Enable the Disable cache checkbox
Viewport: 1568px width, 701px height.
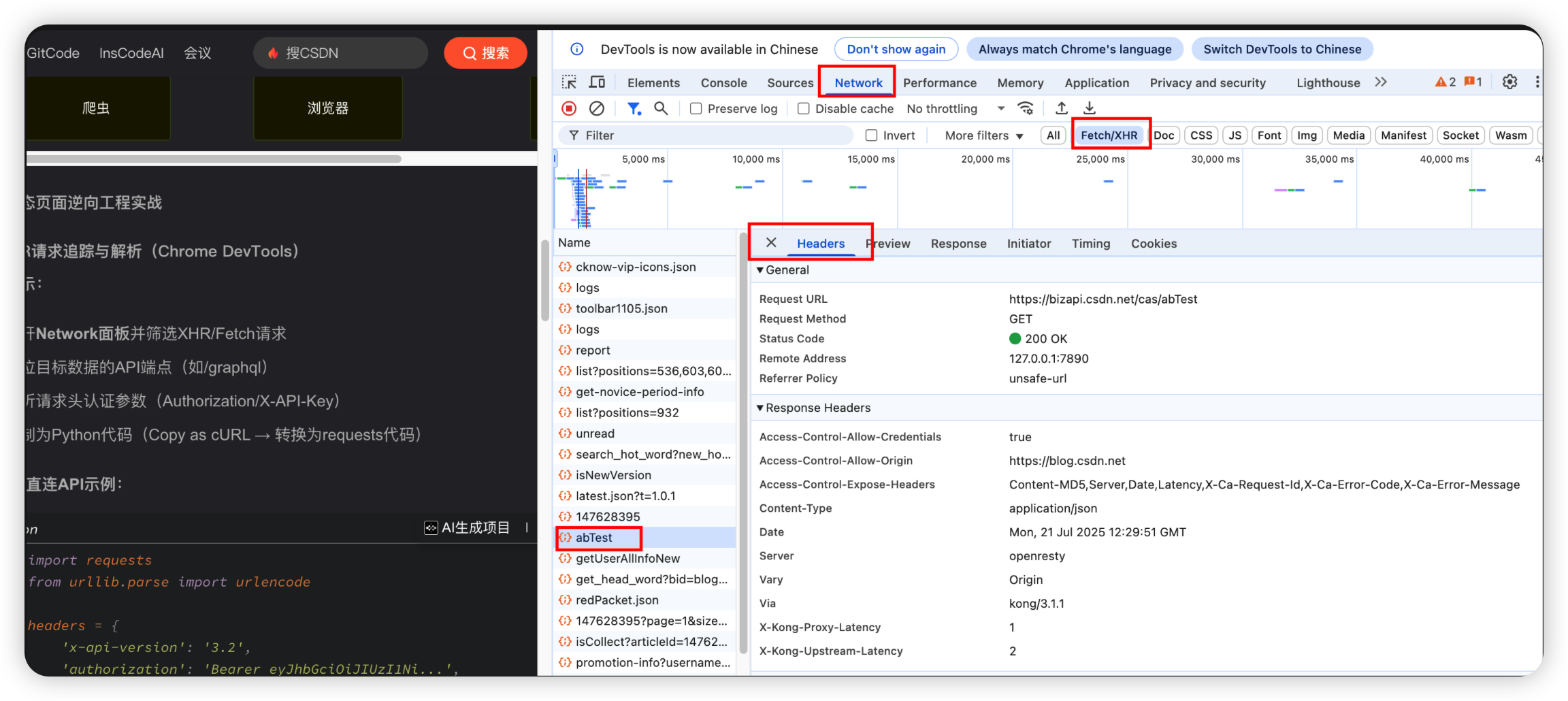[804, 109]
